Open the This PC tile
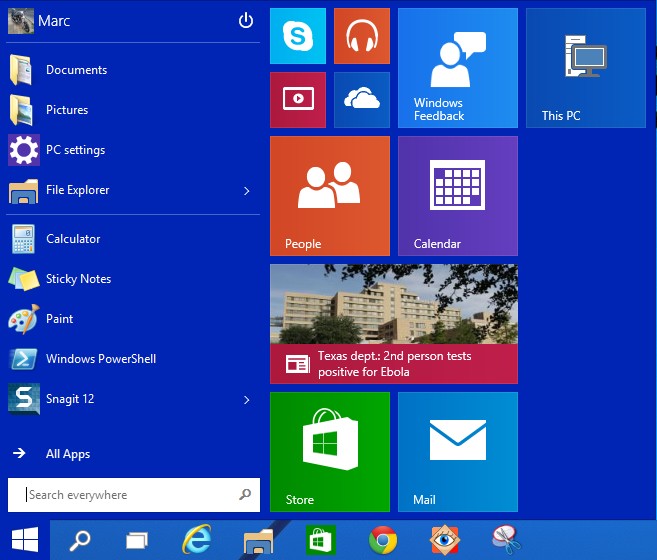This screenshot has width=657, height=560. (x=586, y=68)
